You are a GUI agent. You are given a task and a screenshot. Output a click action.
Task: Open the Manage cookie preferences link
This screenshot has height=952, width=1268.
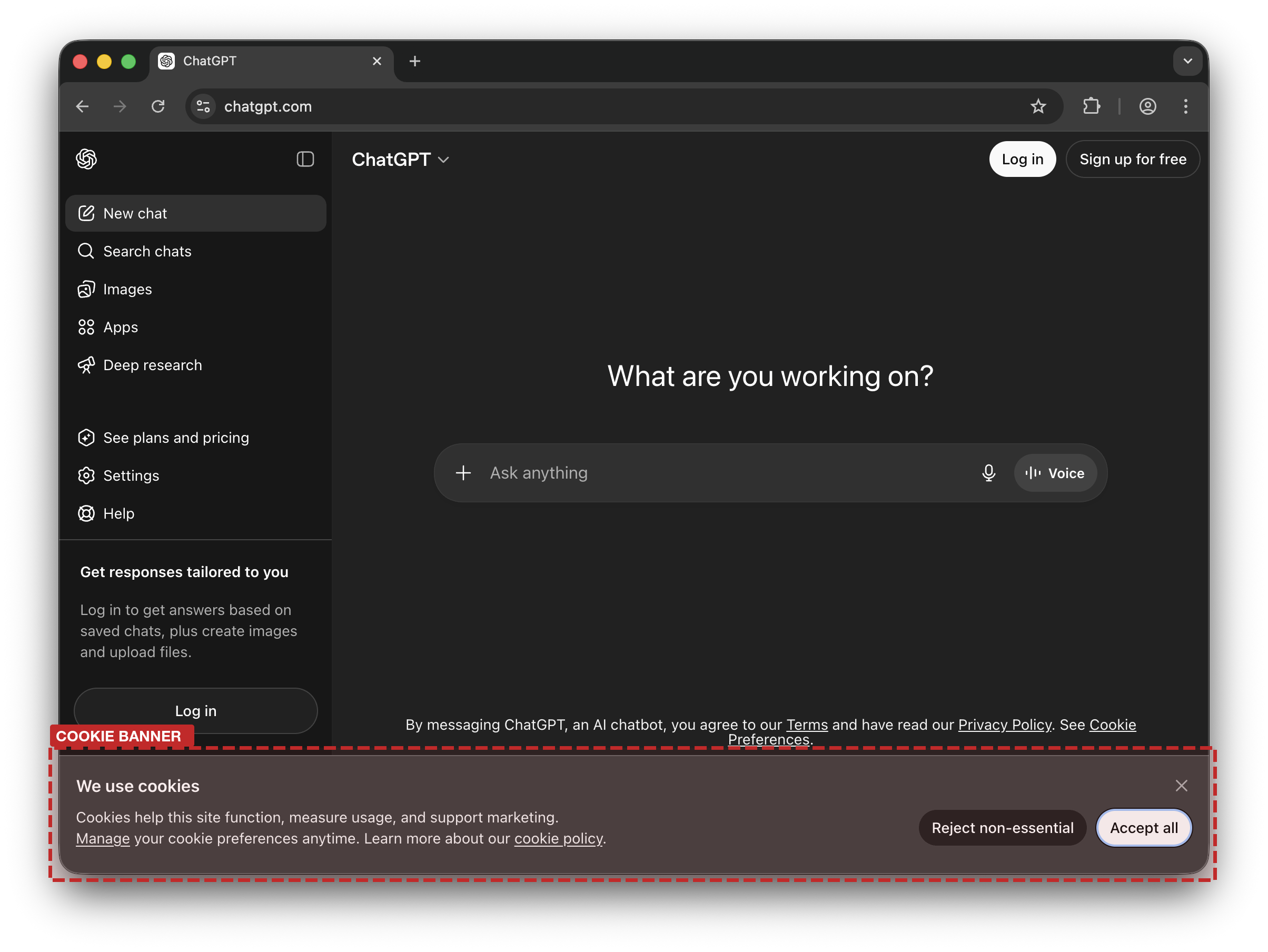103,838
